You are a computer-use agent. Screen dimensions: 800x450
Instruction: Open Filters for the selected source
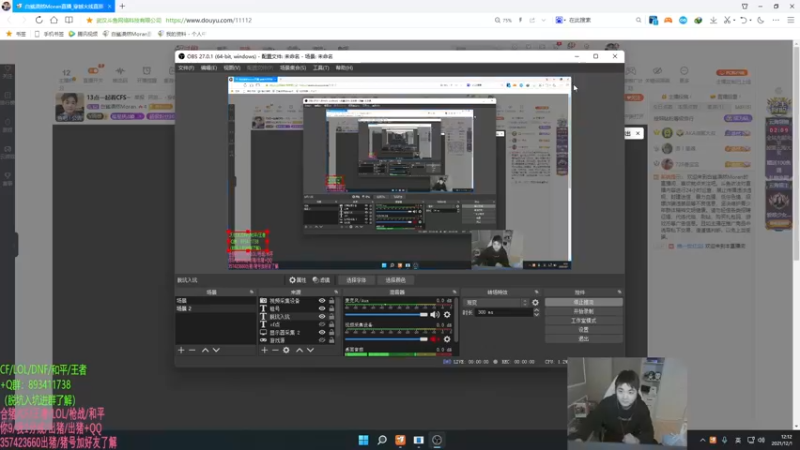(x=321, y=280)
